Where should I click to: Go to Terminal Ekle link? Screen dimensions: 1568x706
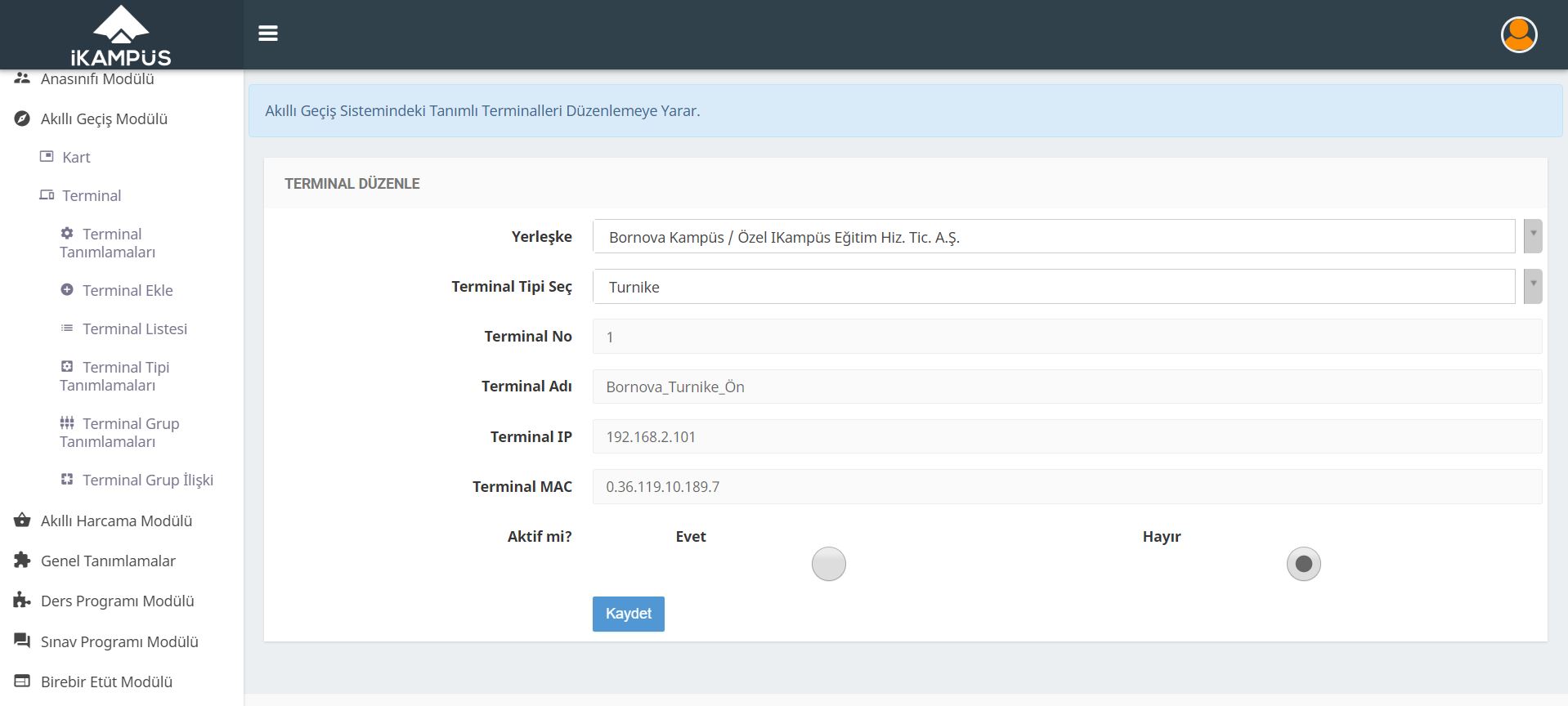point(128,290)
